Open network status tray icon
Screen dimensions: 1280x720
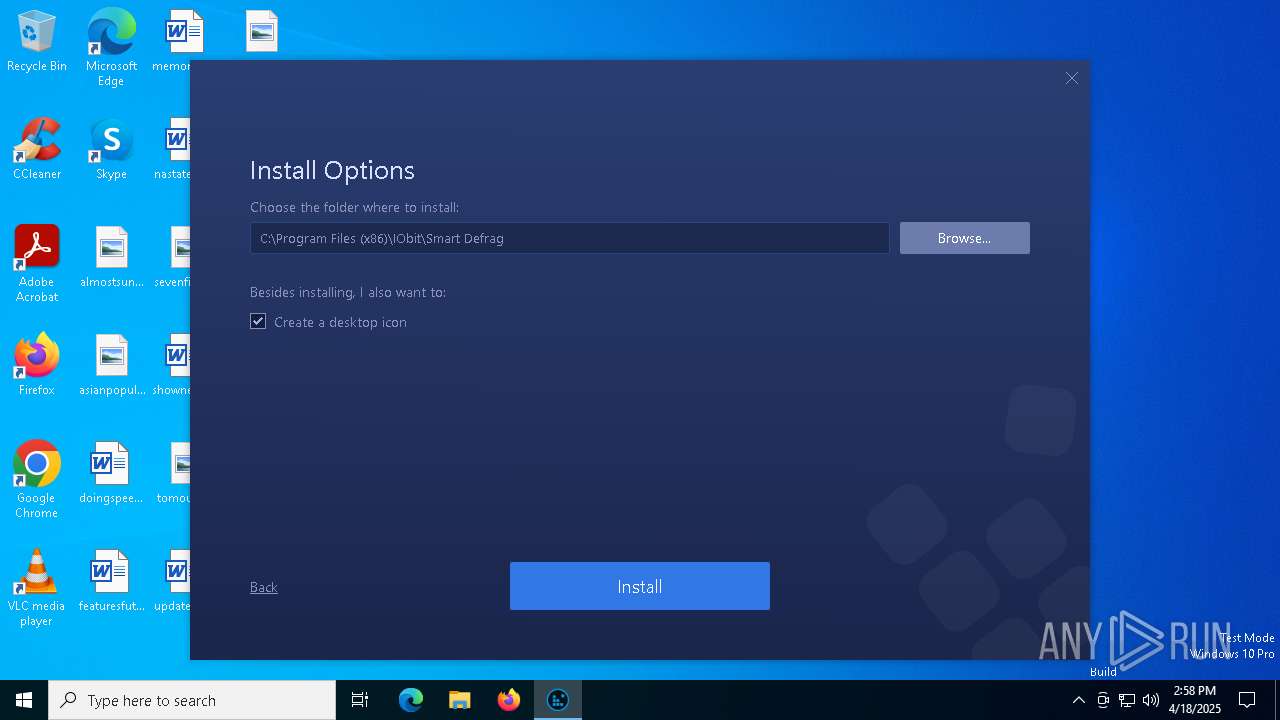[1127, 700]
